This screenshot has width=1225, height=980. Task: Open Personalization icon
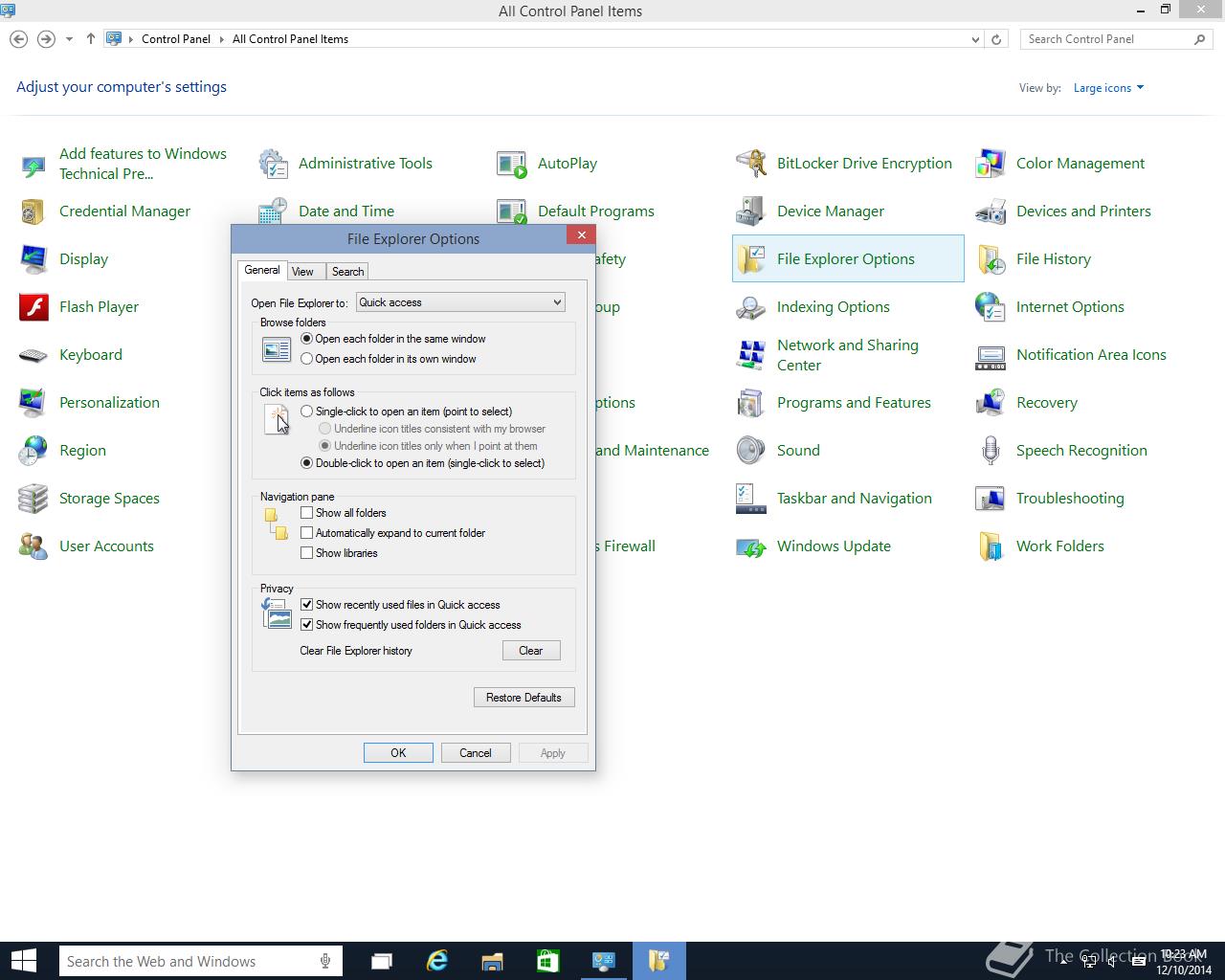(x=33, y=403)
